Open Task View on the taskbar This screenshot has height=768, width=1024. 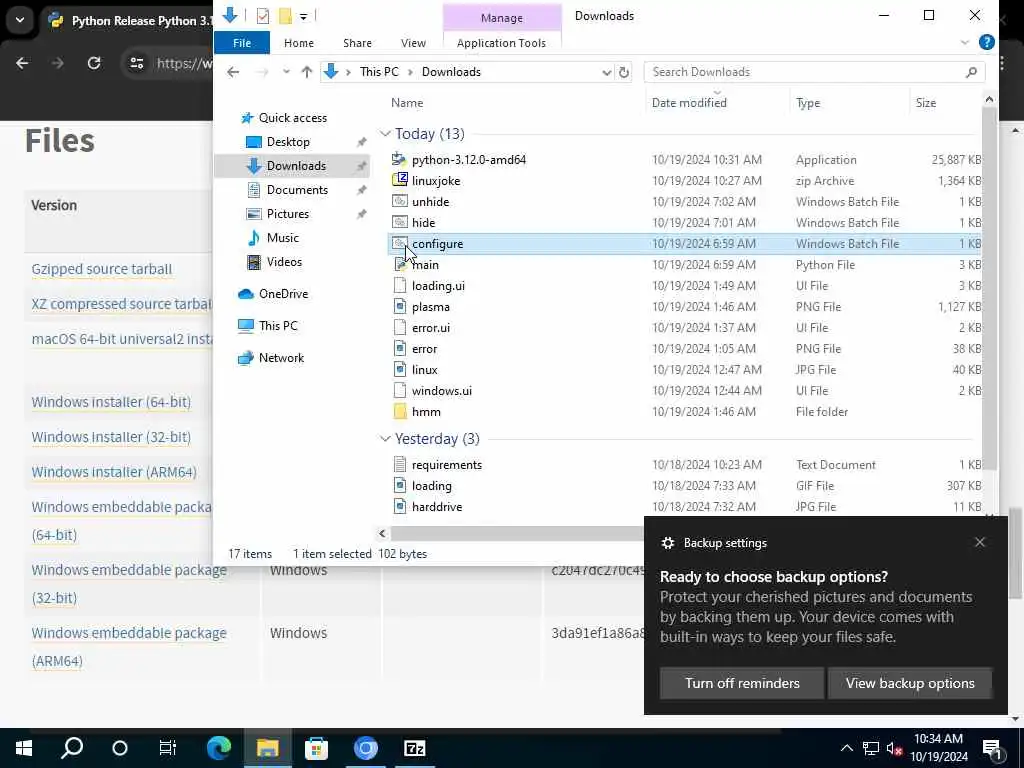[168, 748]
